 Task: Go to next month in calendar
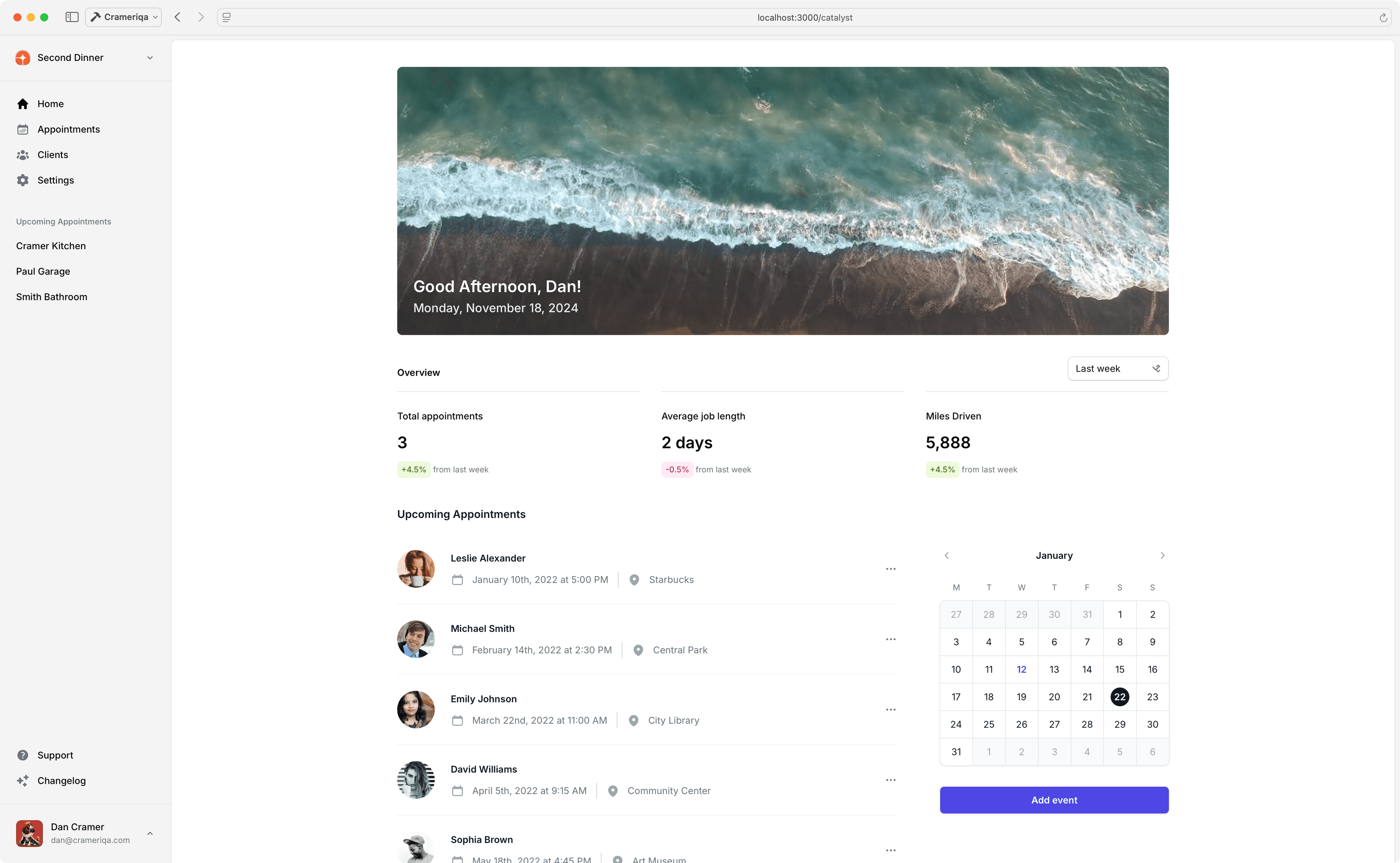tap(1162, 556)
